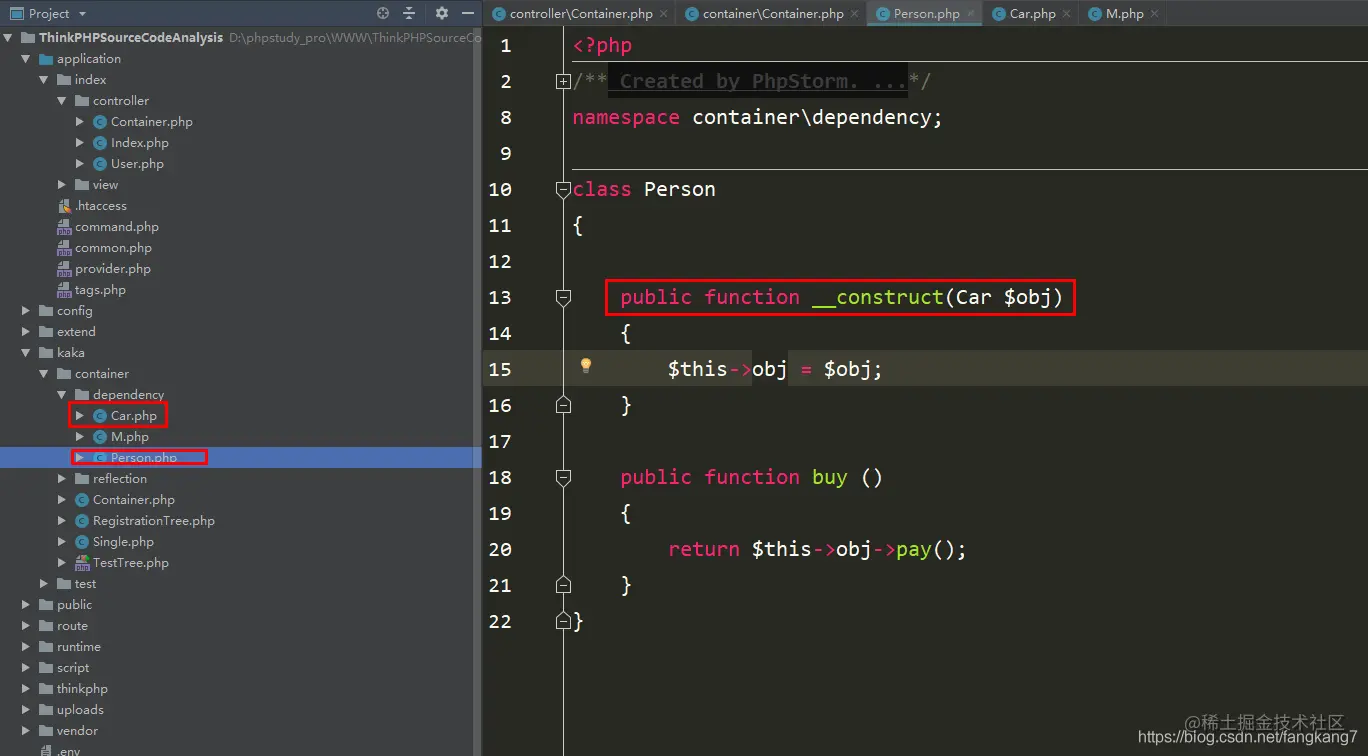Viewport: 1368px width, 756px height.
Task: Collapse the index folder arrow
Action: pos(44,80)
